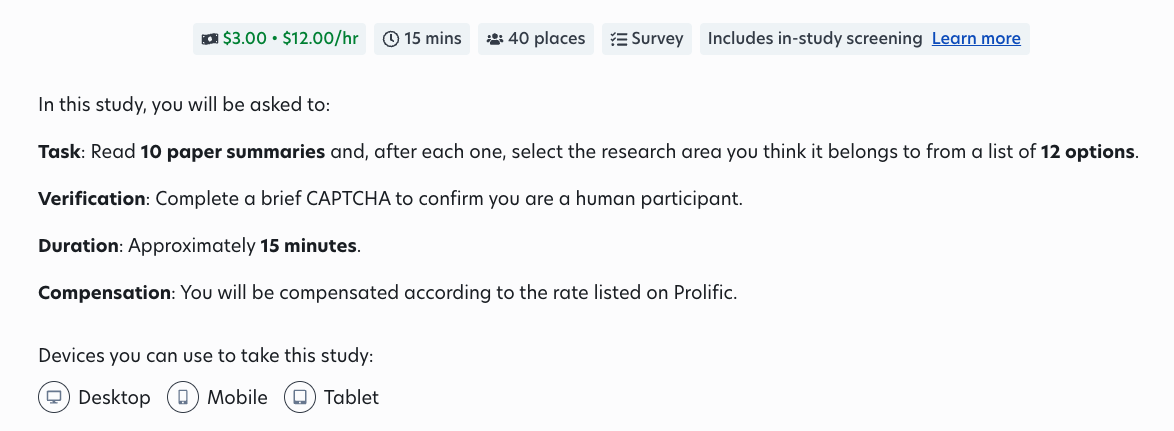The height and width of the screenshot is (431, 1174).
Task: Click the checklist icon next to Survey
Action: pos(618,39)
